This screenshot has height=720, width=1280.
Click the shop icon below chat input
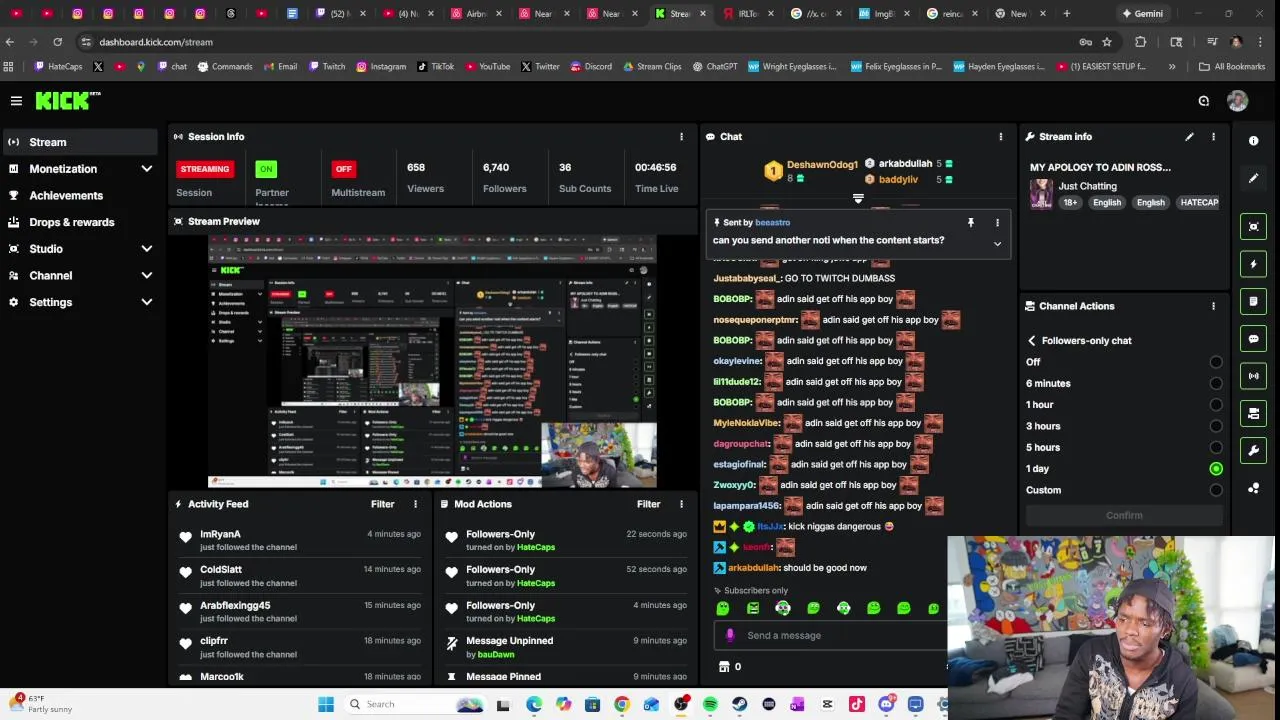724,667
